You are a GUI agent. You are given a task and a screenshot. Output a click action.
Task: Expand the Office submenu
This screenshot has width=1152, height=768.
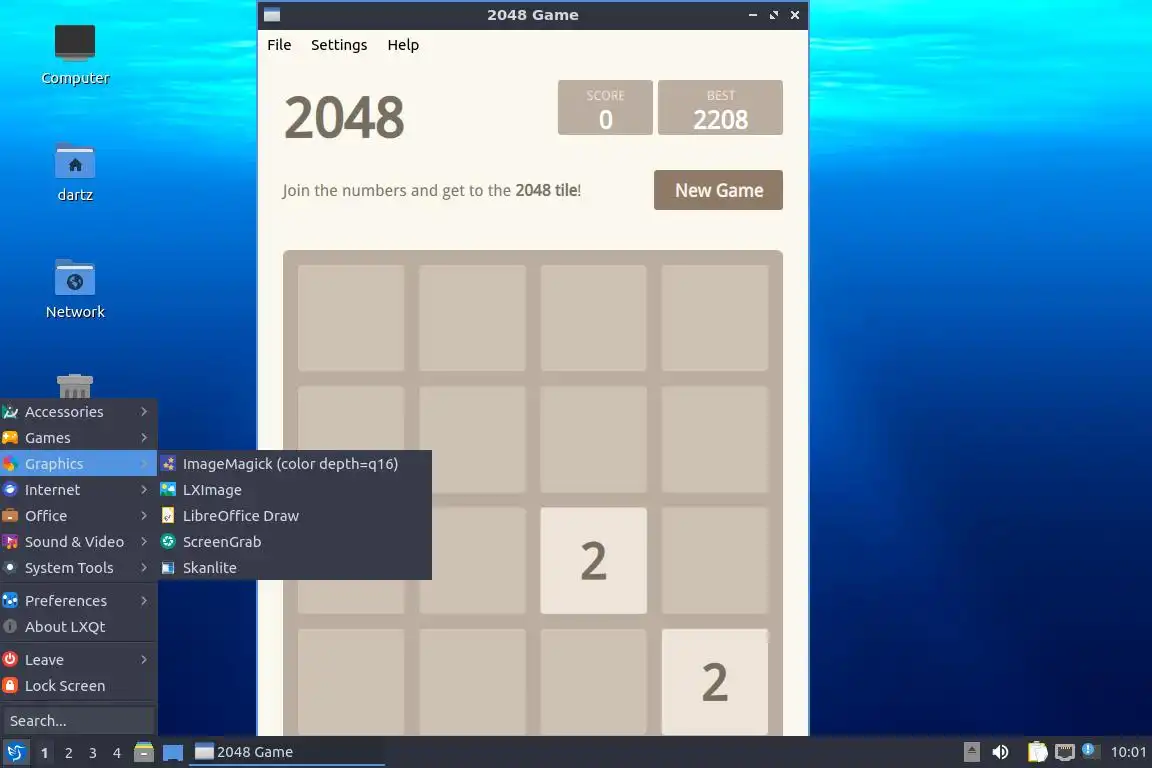tap(79, 516)
